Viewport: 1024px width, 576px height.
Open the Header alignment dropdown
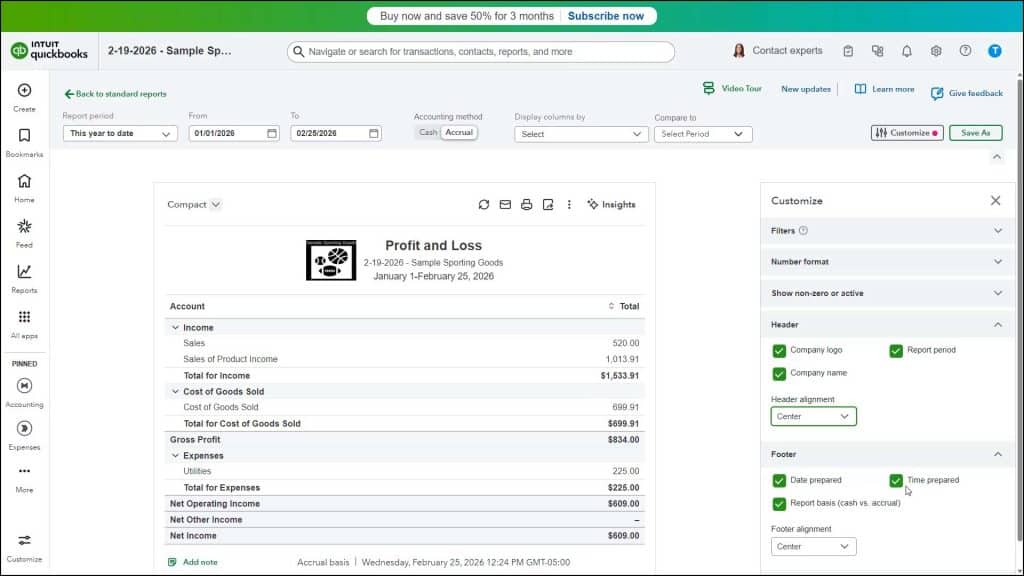click(813, 416)
